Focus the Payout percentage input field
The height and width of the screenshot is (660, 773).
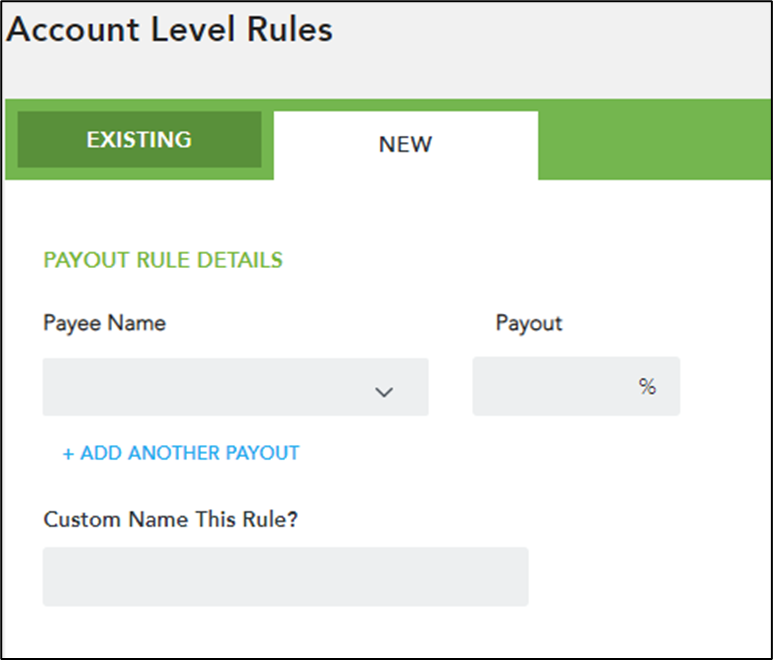pos(576,386)
